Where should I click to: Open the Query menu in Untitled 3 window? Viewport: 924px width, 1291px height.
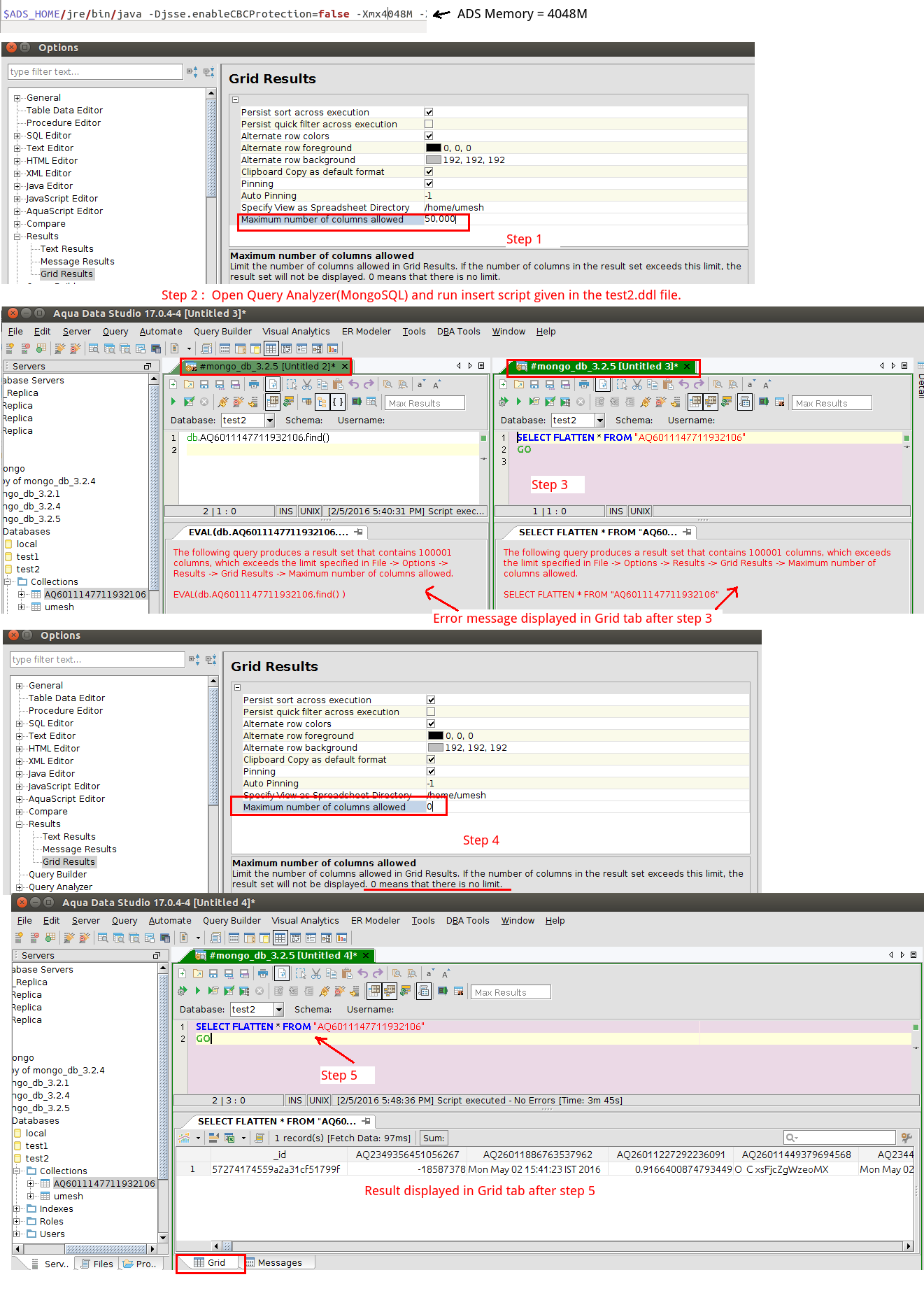tap(115, 332)
